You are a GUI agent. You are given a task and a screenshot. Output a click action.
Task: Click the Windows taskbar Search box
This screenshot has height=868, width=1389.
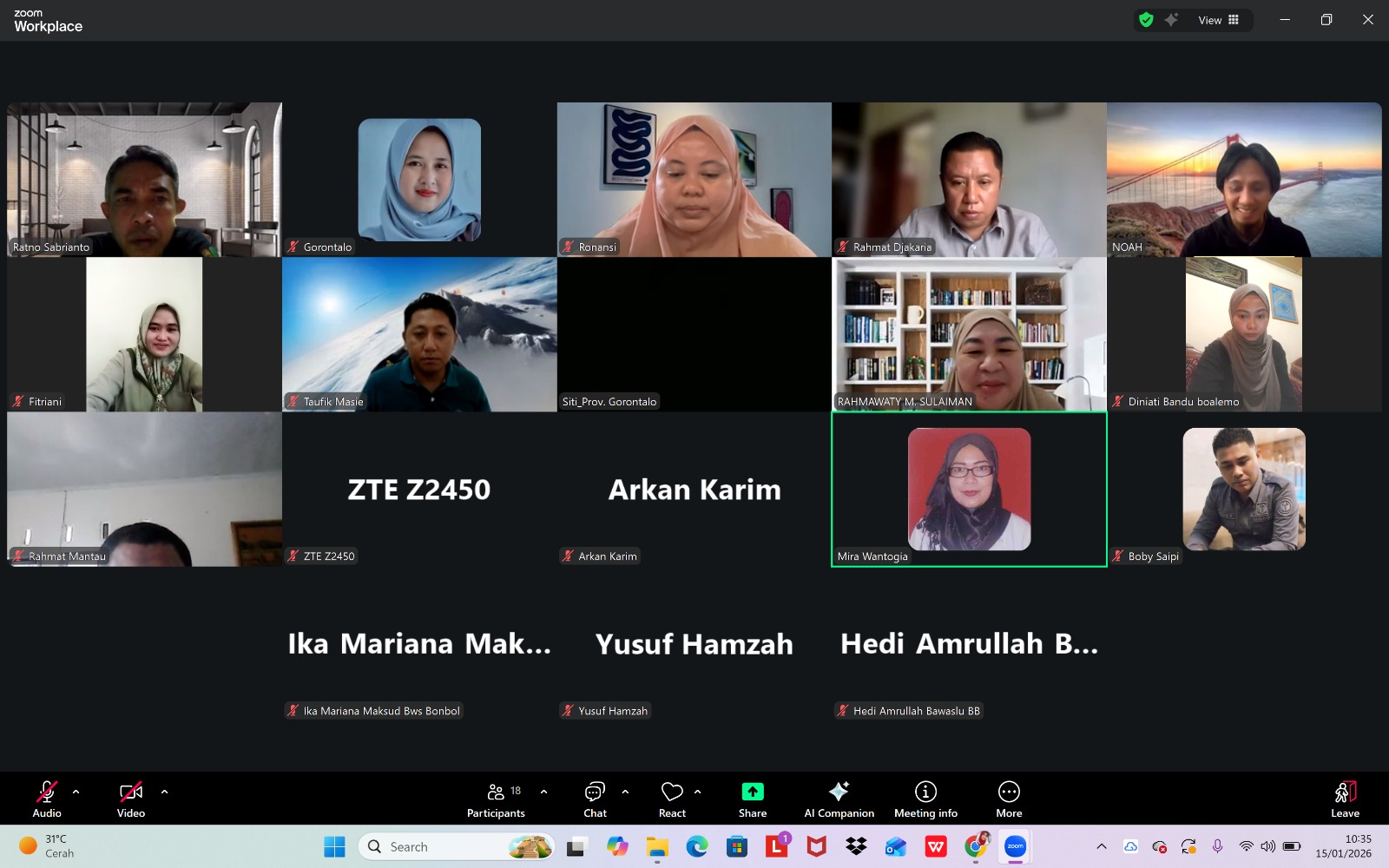point(457,846)
